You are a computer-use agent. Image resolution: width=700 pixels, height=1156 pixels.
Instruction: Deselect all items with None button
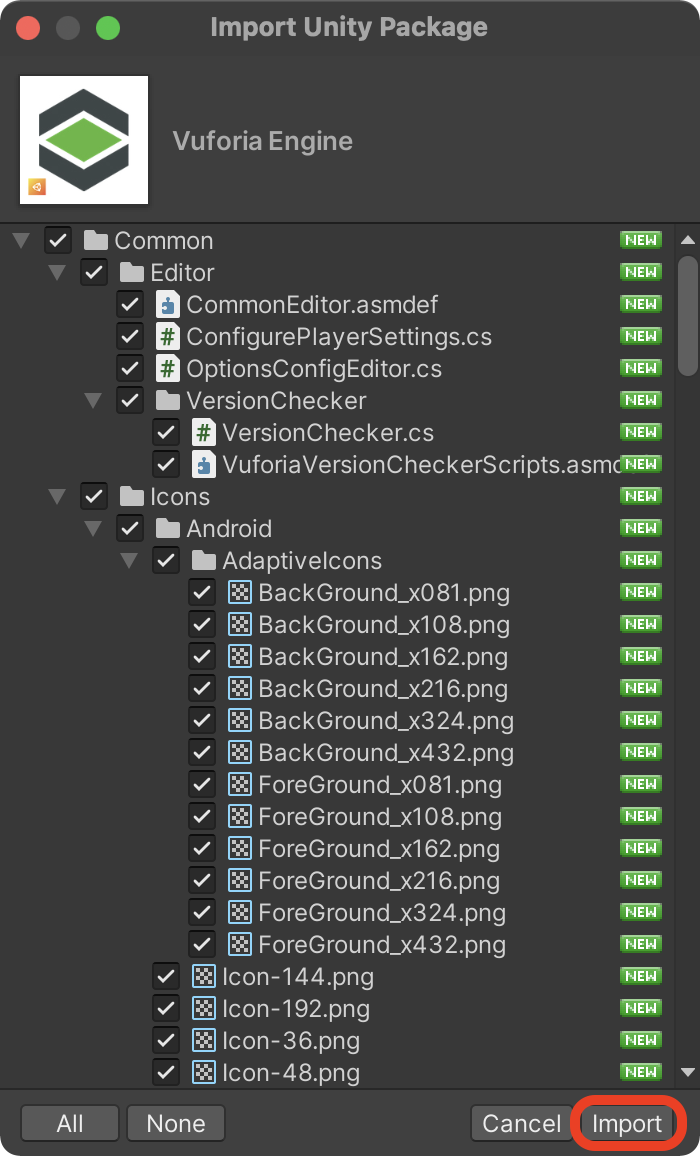[x=176, y=1123]
